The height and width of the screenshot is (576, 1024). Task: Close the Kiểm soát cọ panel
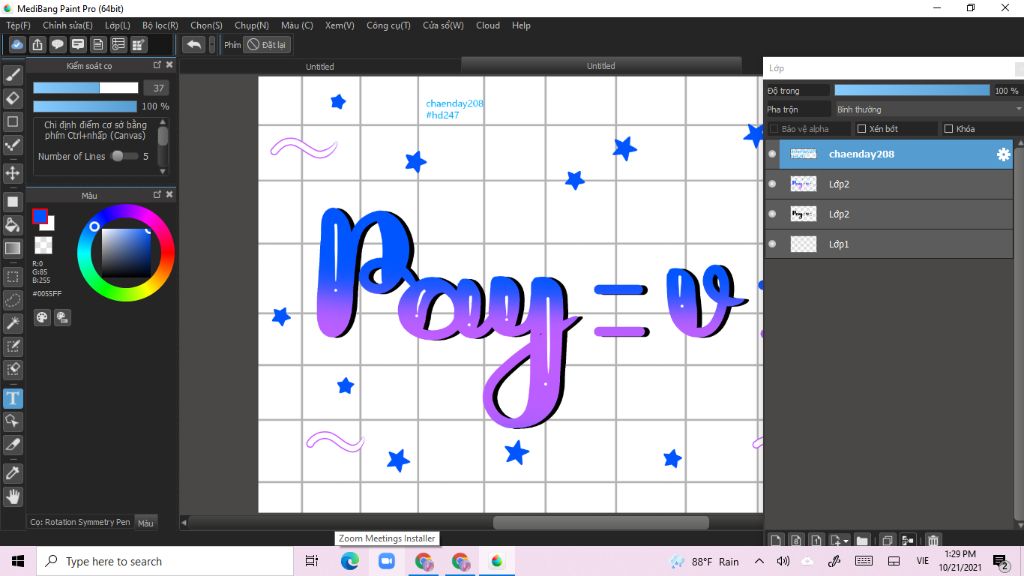click(x=169, y=65)
